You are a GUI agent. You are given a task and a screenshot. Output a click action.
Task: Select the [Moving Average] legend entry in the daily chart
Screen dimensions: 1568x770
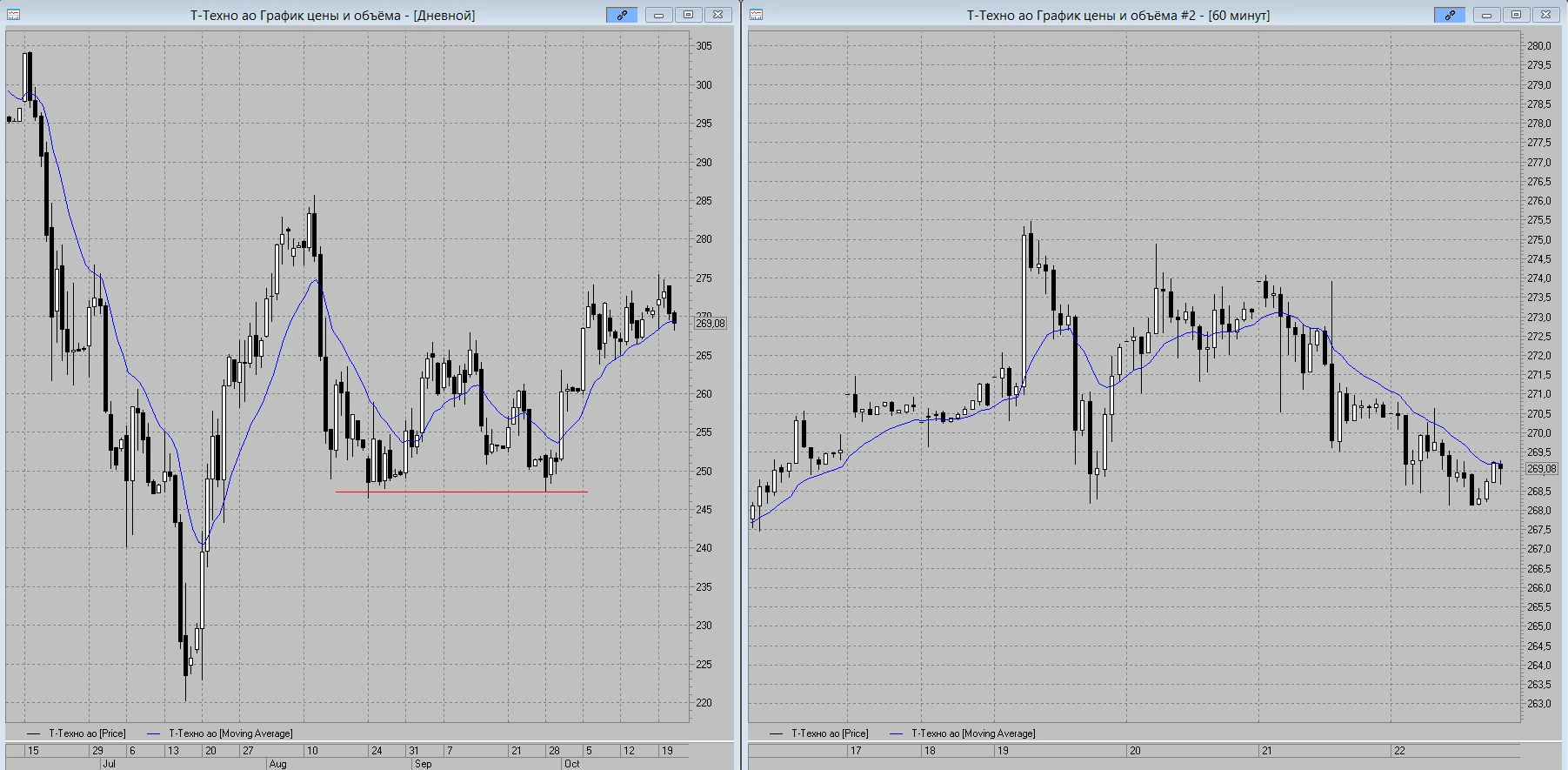(x=220, y=733)
